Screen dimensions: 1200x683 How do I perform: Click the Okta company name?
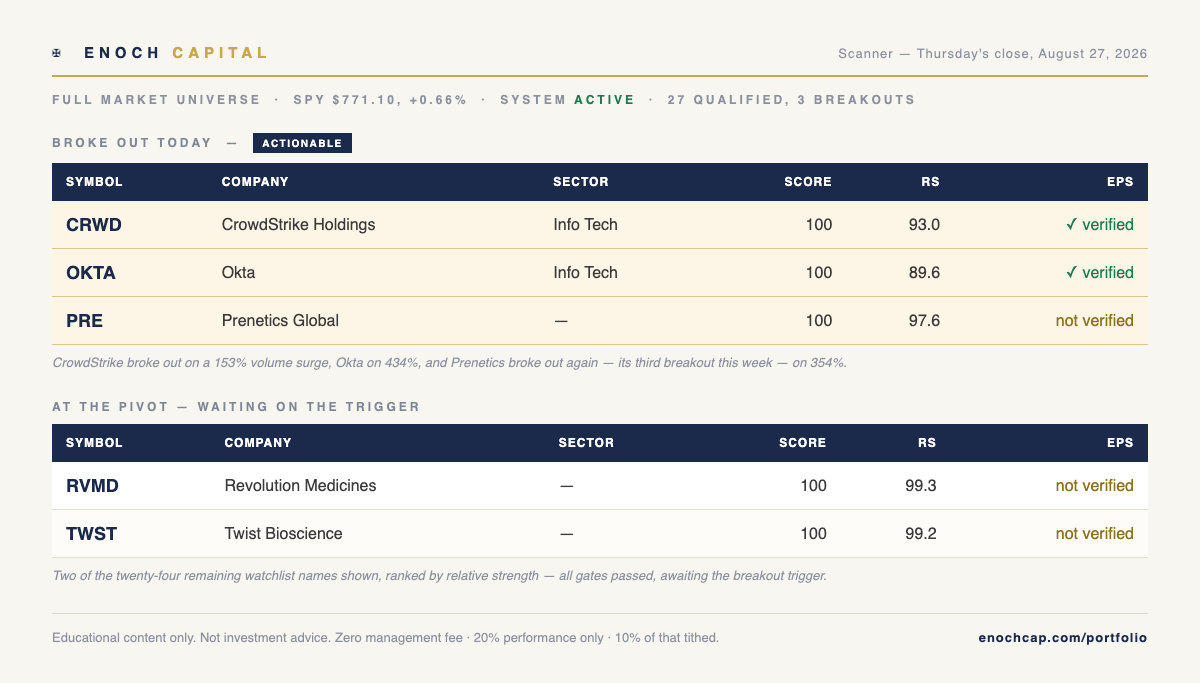coord(238,273)
